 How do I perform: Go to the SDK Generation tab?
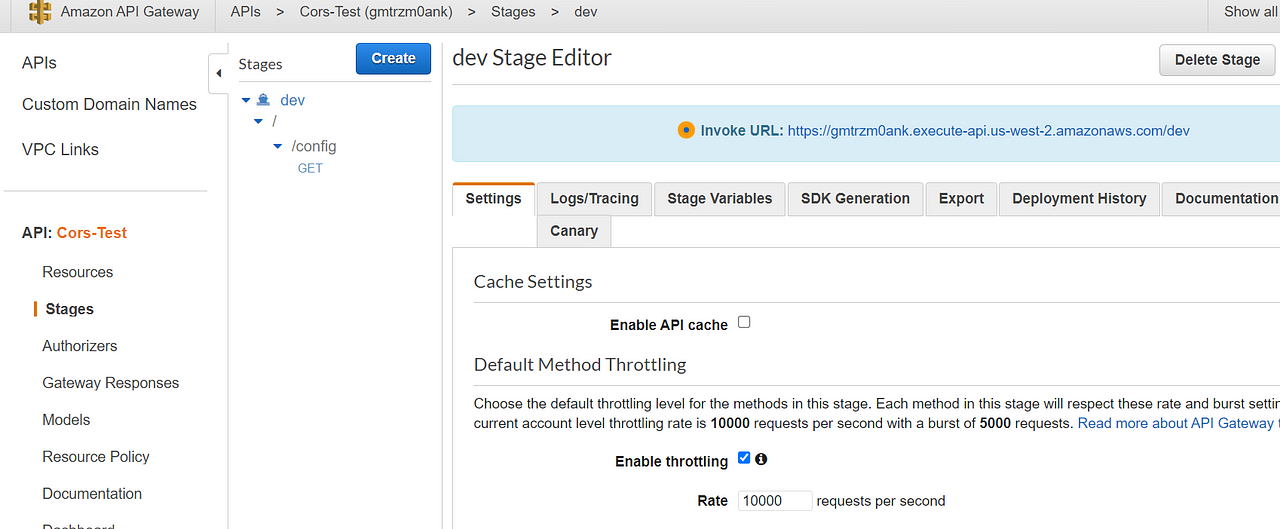tap(855, 199)
